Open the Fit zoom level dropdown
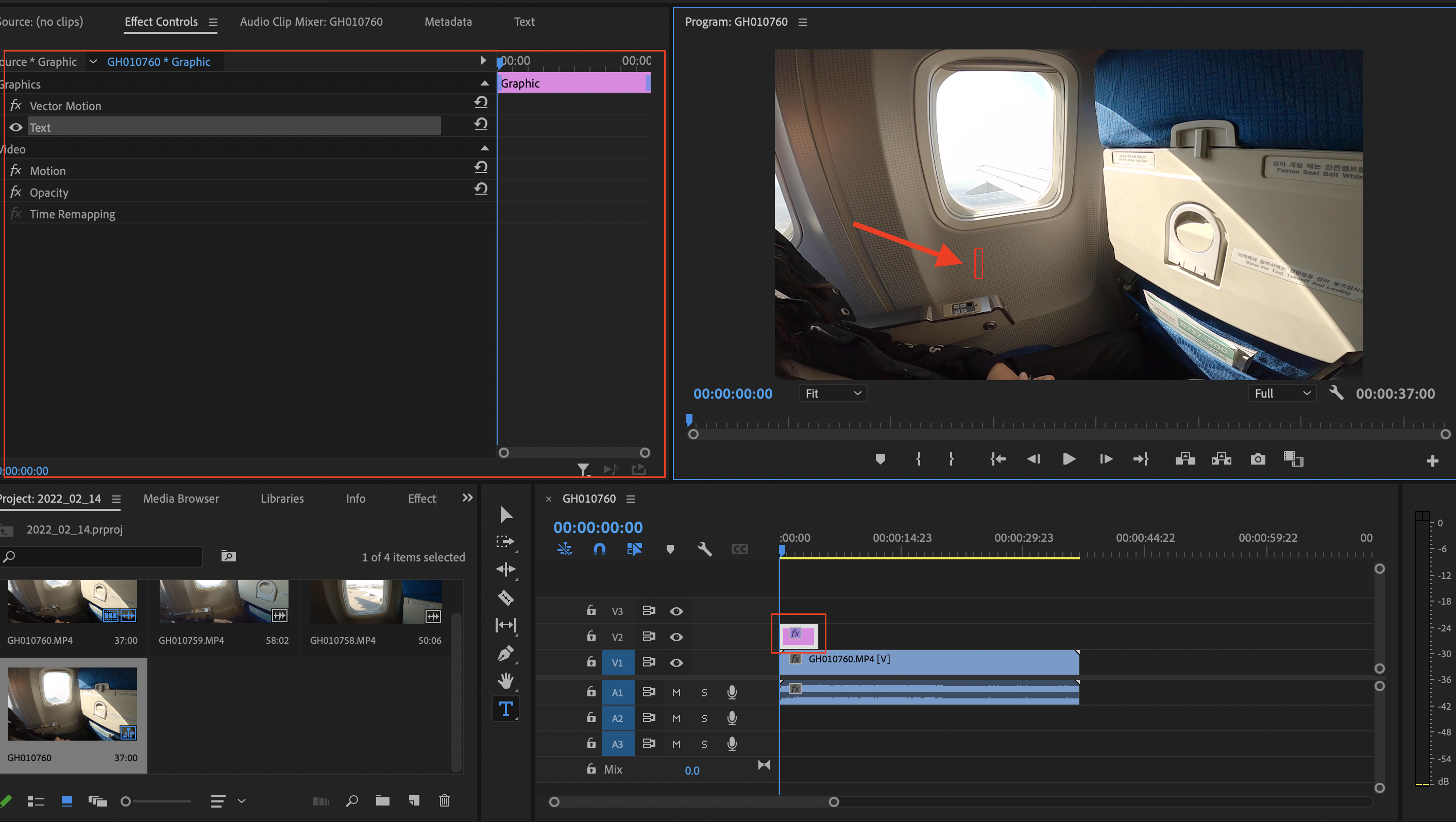Viewport: 1456px width, 822px height. 833,393
